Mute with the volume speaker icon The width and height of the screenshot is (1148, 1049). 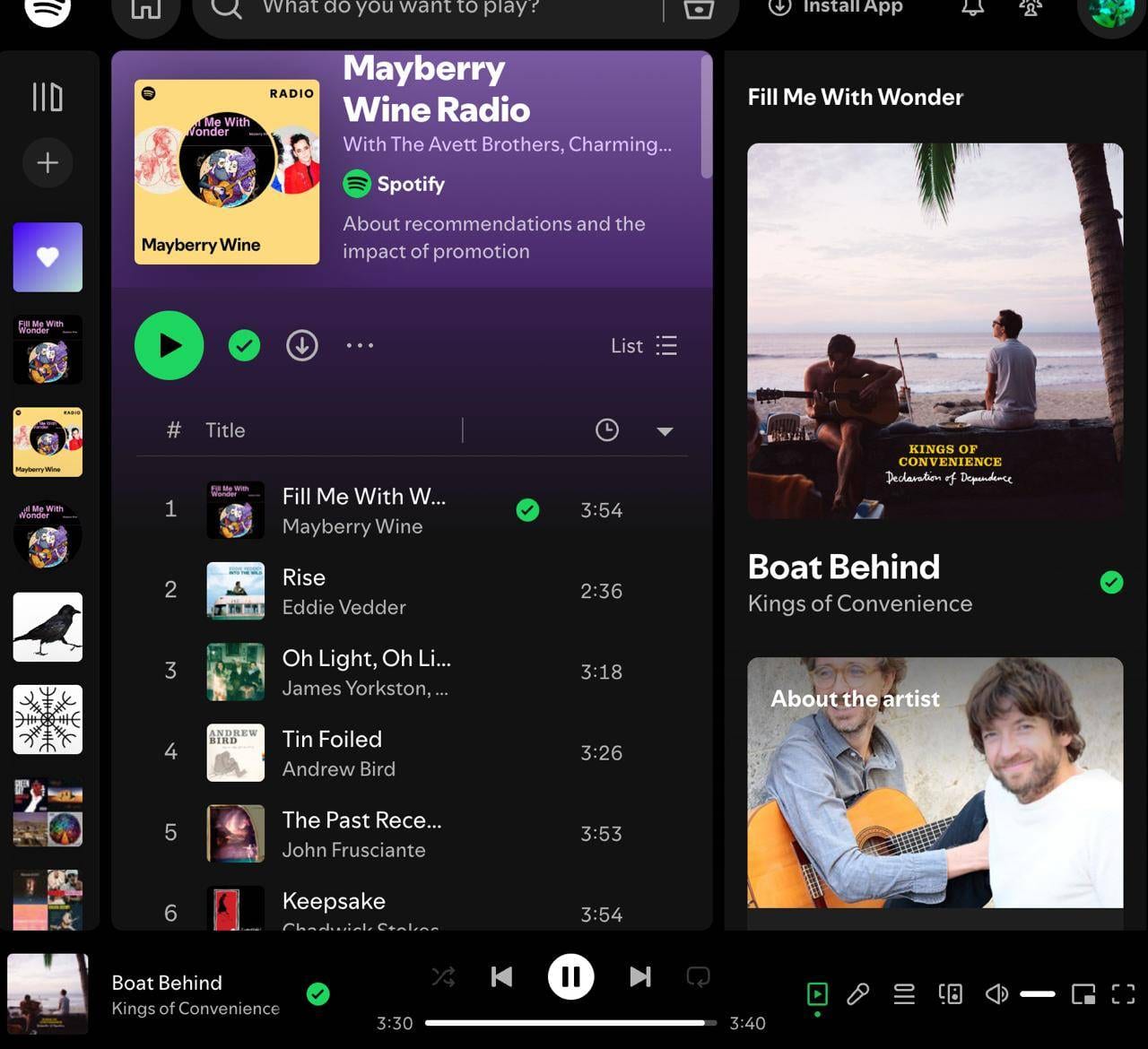(996, 993)
